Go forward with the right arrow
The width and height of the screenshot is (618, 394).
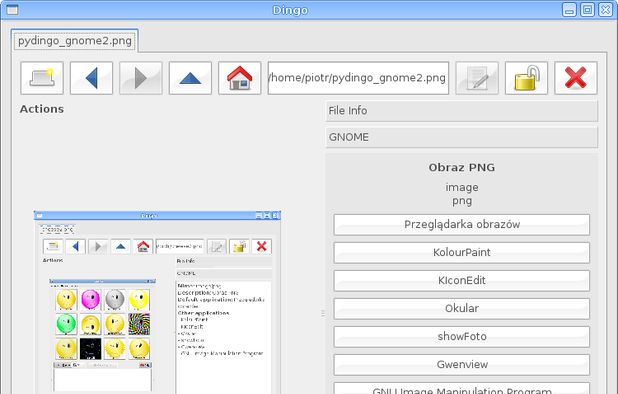click(141, 78)
